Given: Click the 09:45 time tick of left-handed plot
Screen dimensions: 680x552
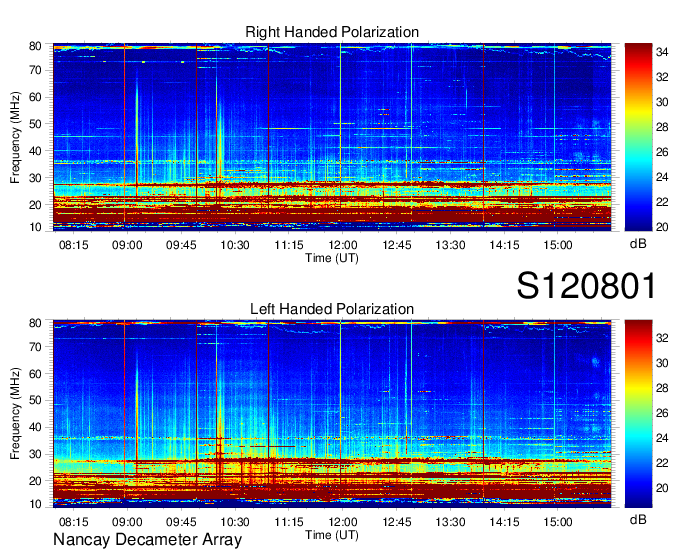Looking at the screenshot, I should point(181,522).
